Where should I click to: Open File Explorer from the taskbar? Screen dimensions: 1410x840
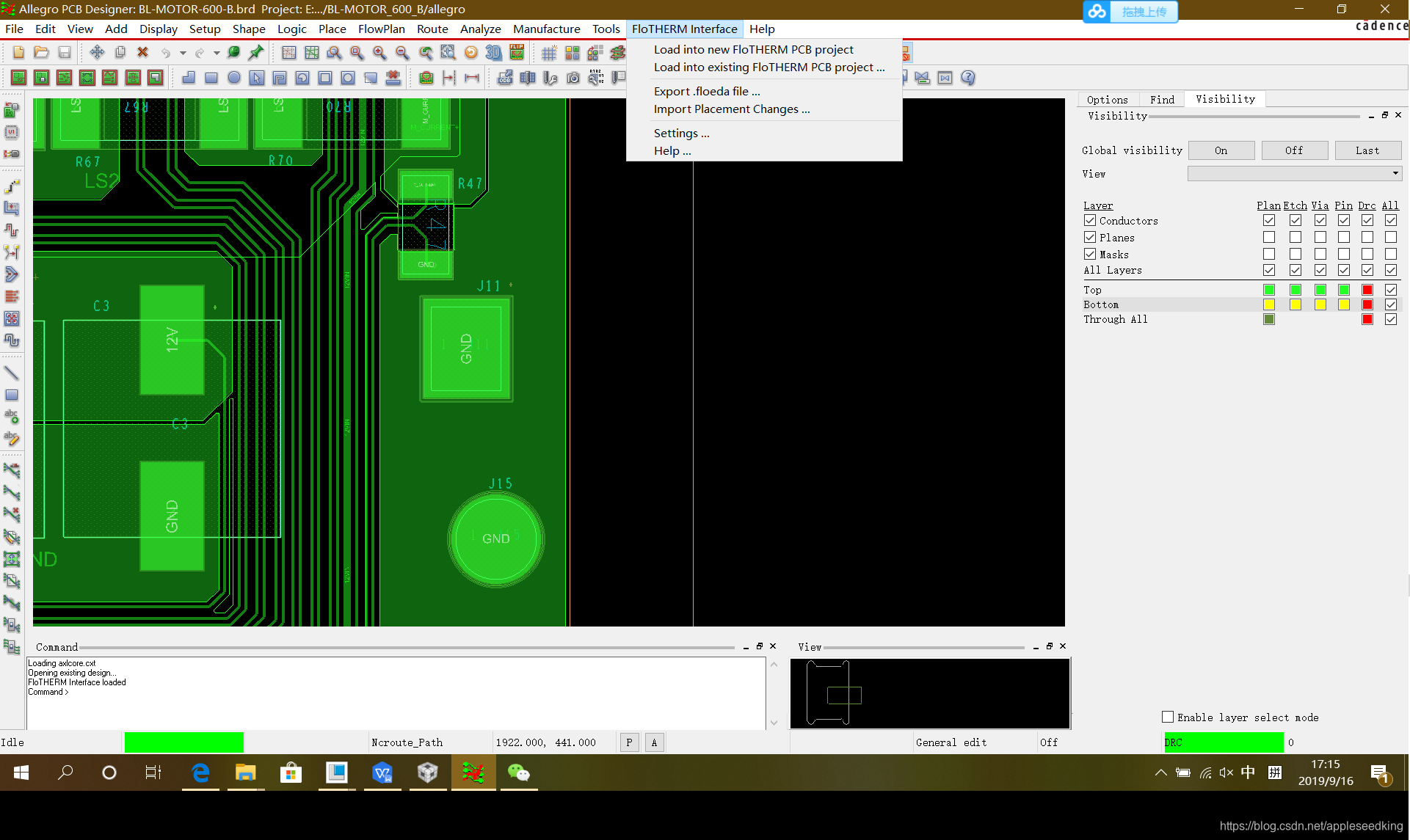coord(245,773)
